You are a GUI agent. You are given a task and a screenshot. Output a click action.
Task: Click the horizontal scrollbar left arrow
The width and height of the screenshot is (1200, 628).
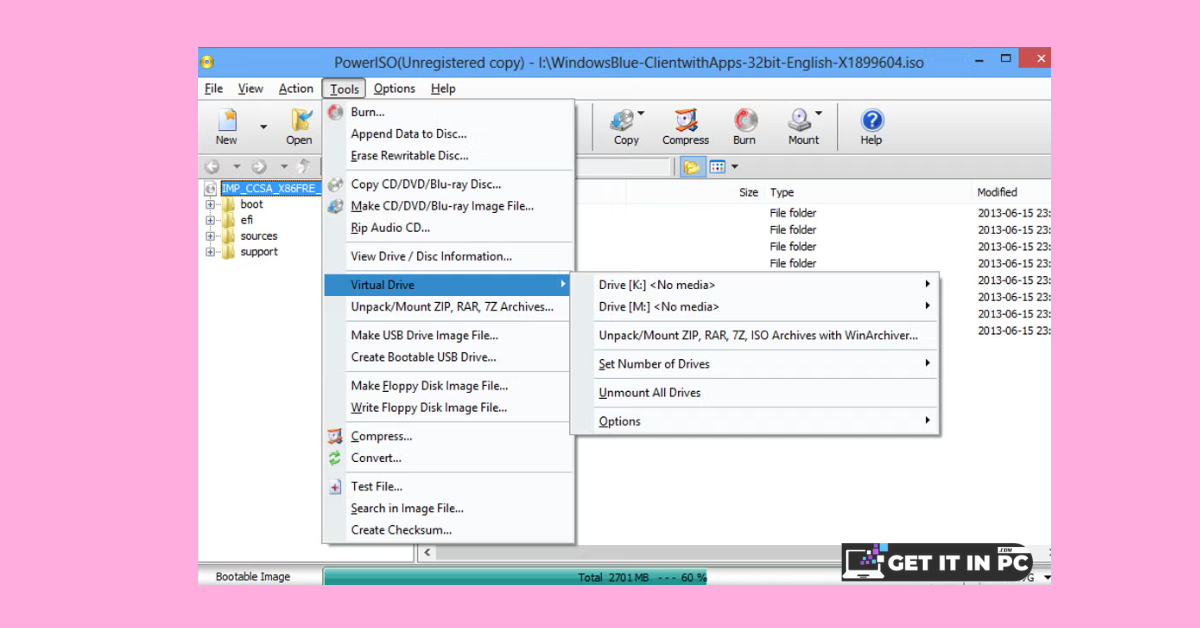427,552
